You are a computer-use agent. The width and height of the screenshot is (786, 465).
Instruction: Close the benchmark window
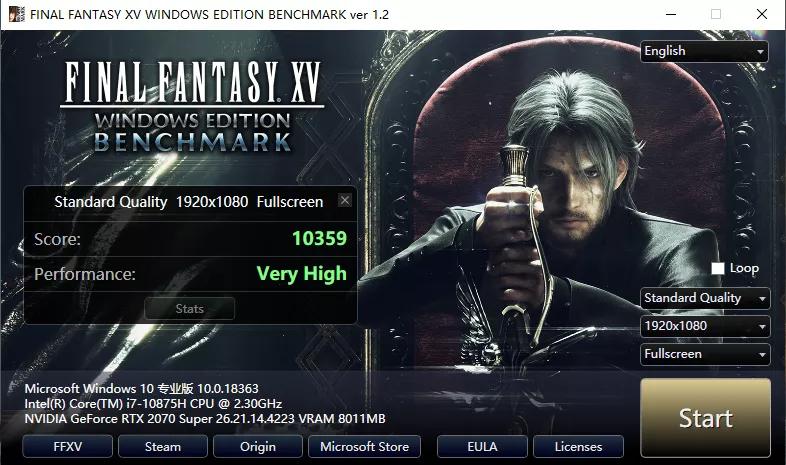point(761,14)
